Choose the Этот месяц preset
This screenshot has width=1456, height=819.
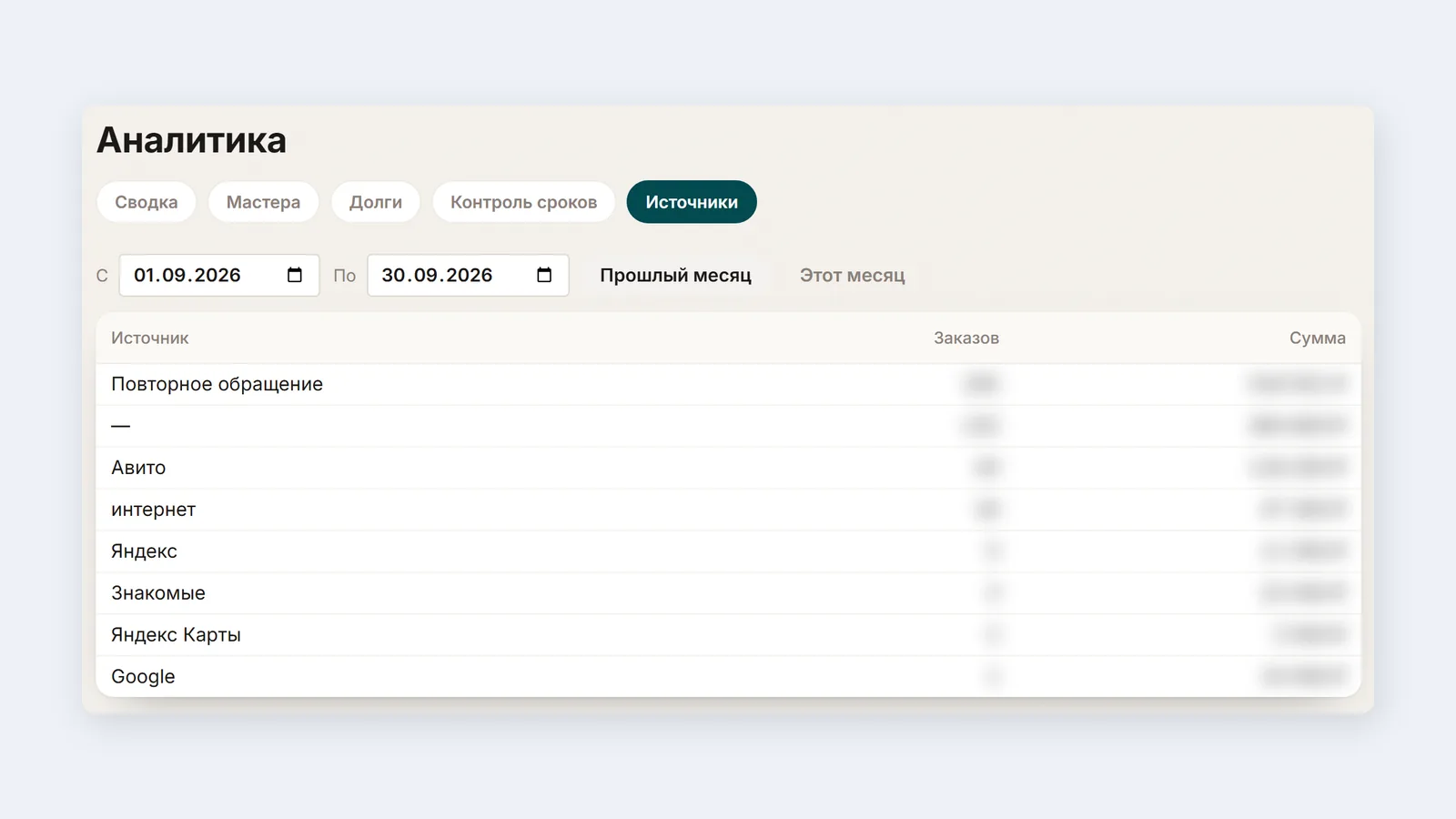coord(853,275)
